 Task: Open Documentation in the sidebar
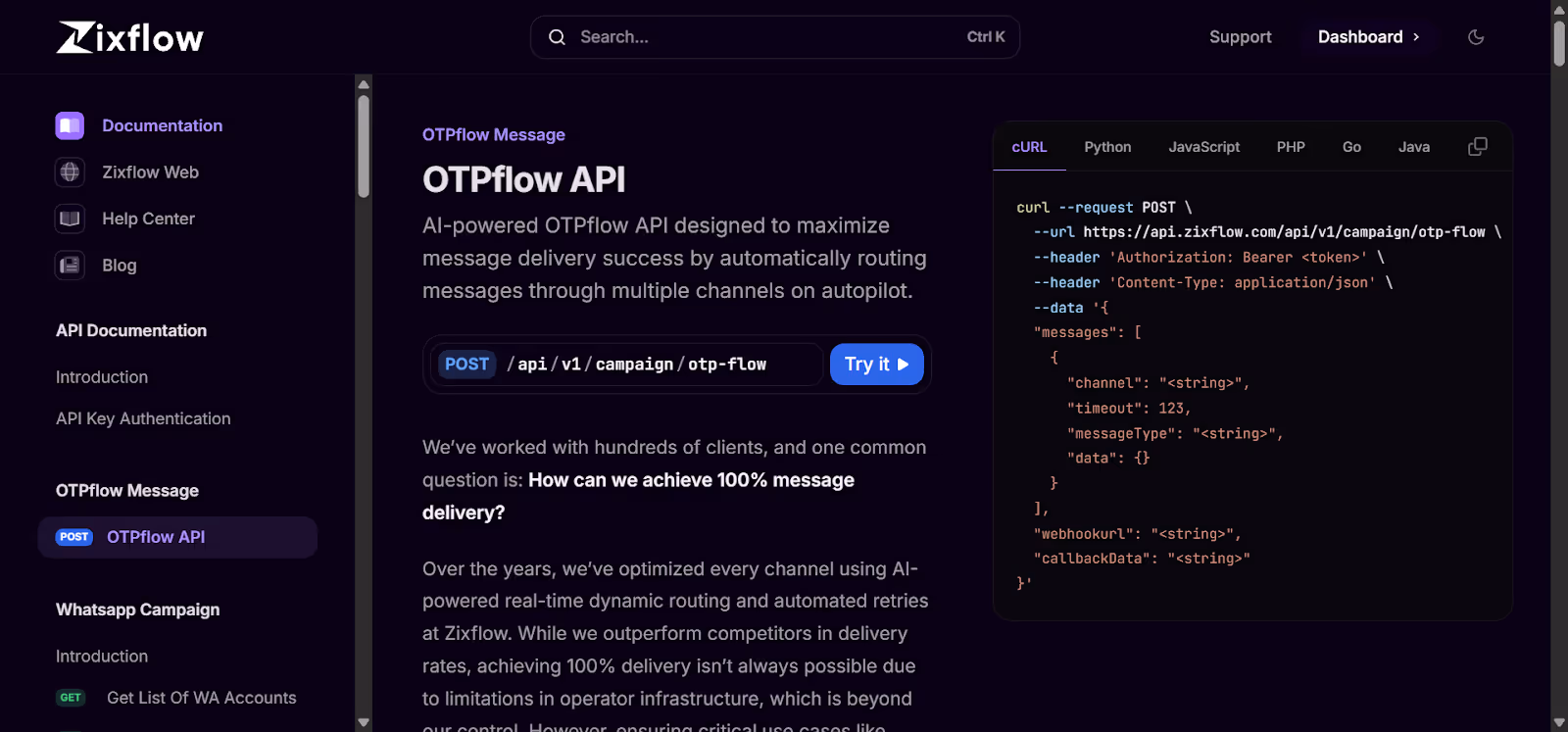[162, 125]
